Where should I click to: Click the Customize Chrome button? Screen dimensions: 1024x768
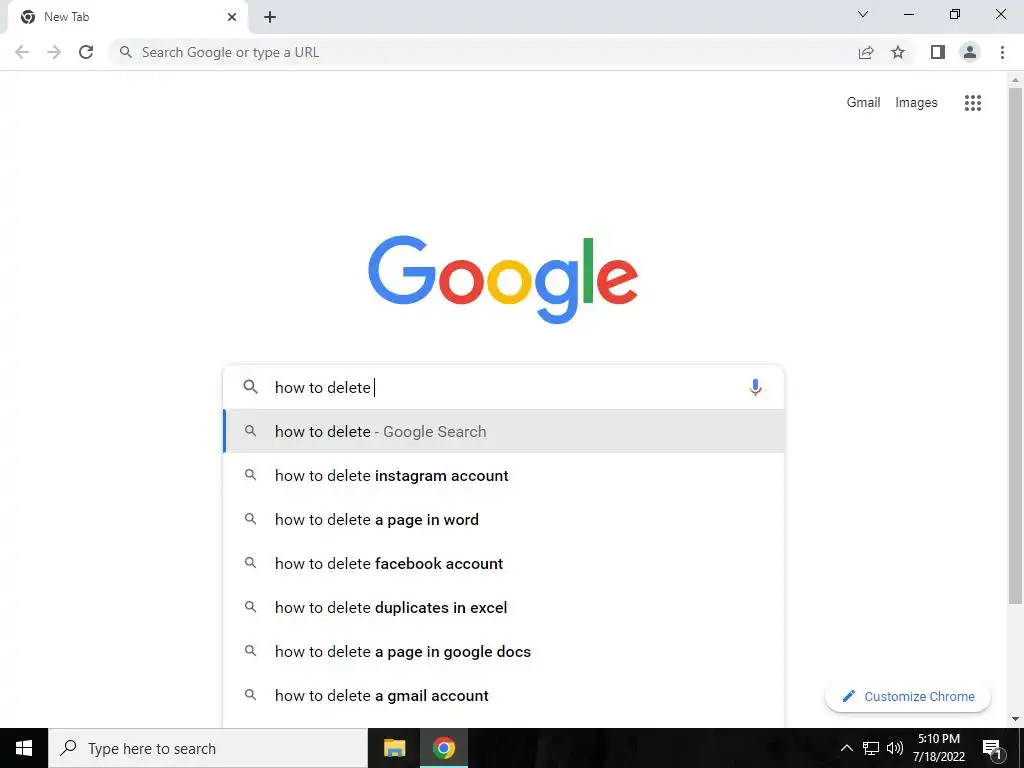908,696
